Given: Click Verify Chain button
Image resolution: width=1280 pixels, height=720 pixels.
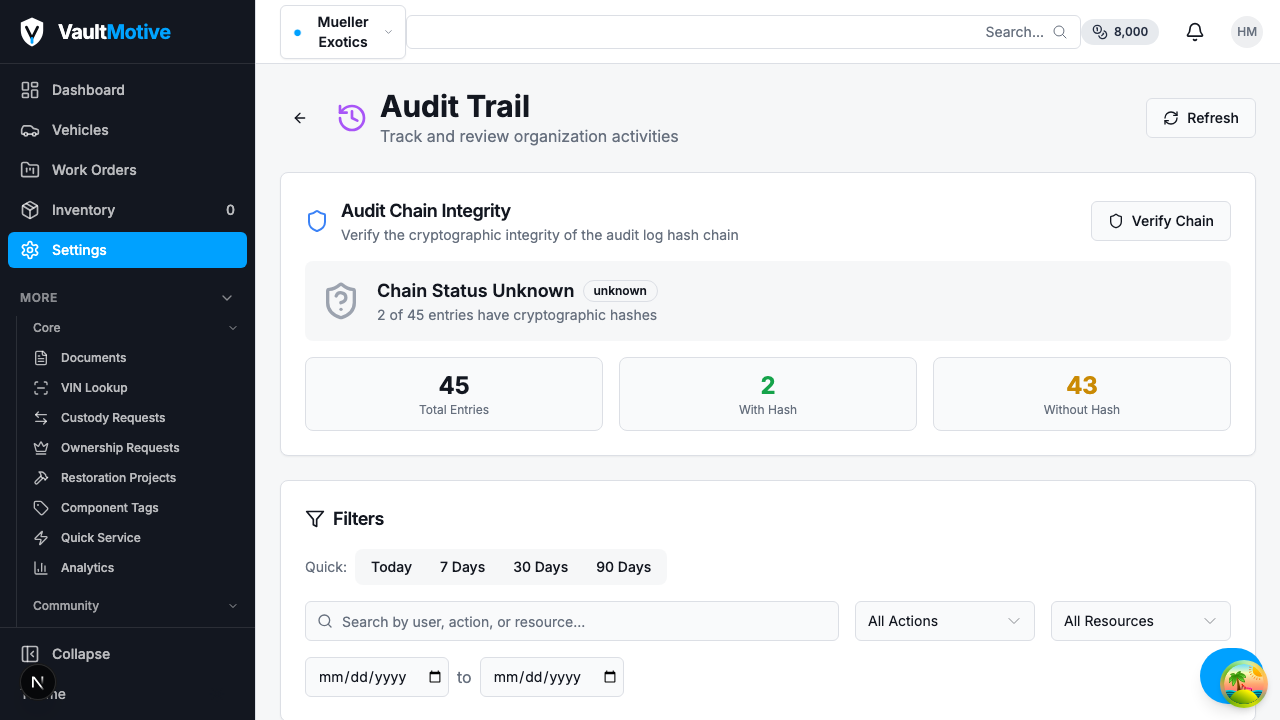Looking at the screenshot, I should pos(1161,221).
